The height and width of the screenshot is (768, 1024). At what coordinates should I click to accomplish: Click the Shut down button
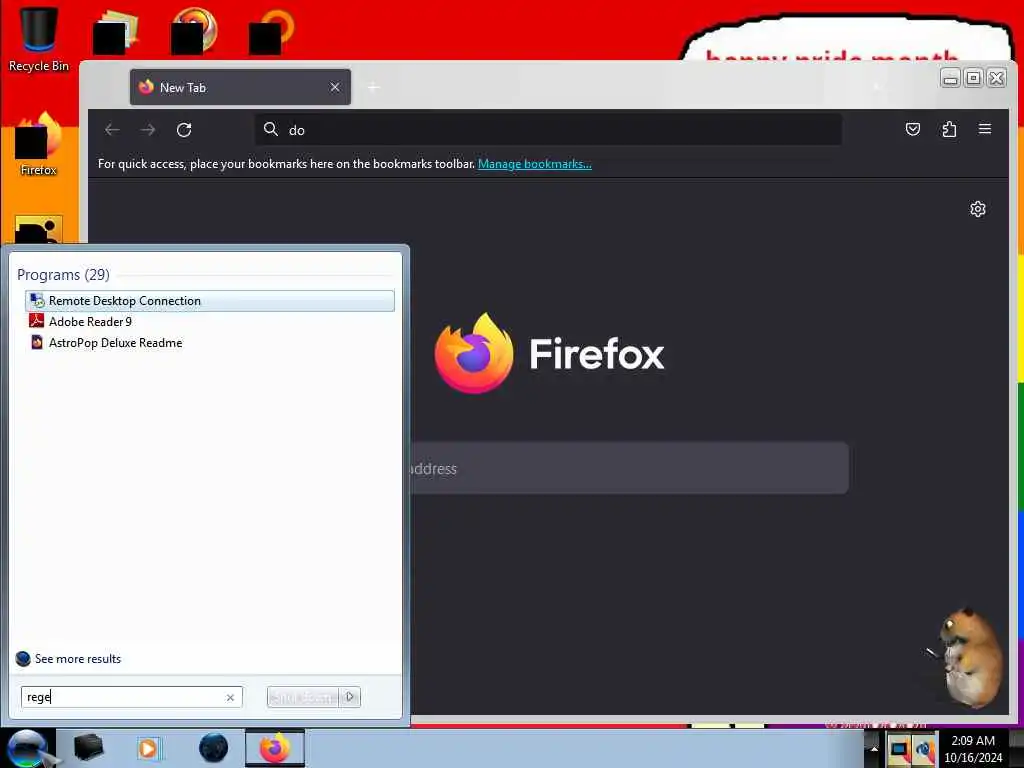[303, 697]
